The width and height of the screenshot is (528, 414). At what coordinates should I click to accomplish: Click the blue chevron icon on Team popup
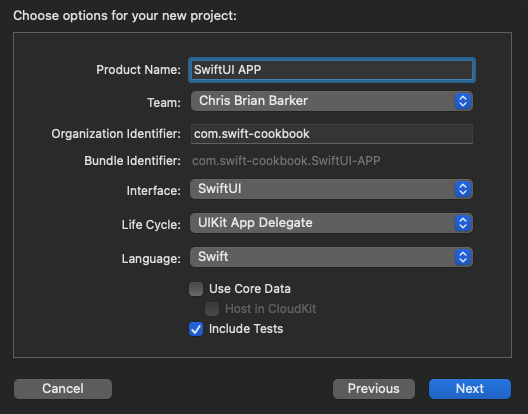(463, 101)
